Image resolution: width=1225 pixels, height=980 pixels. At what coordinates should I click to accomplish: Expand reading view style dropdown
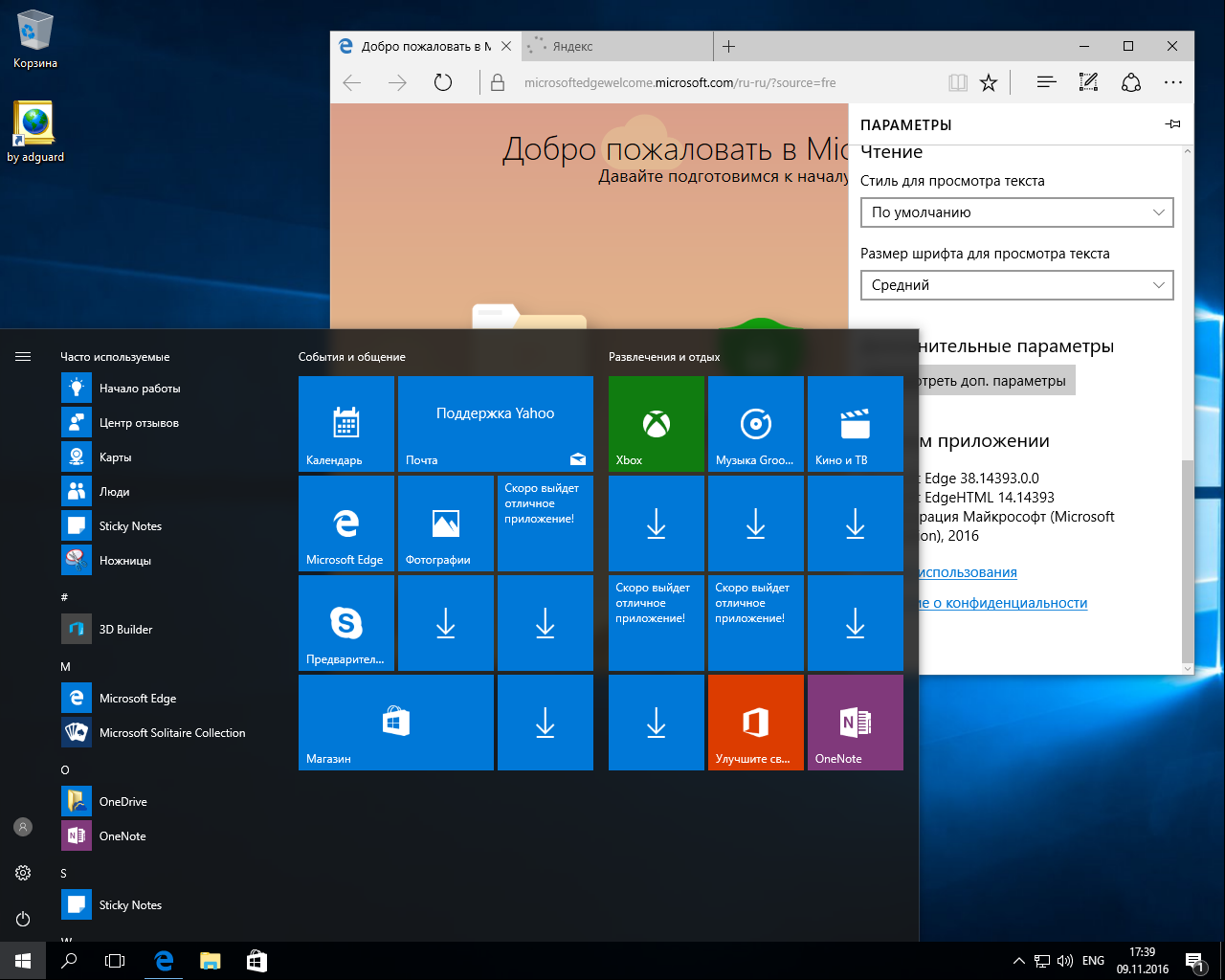[1016, 212]
